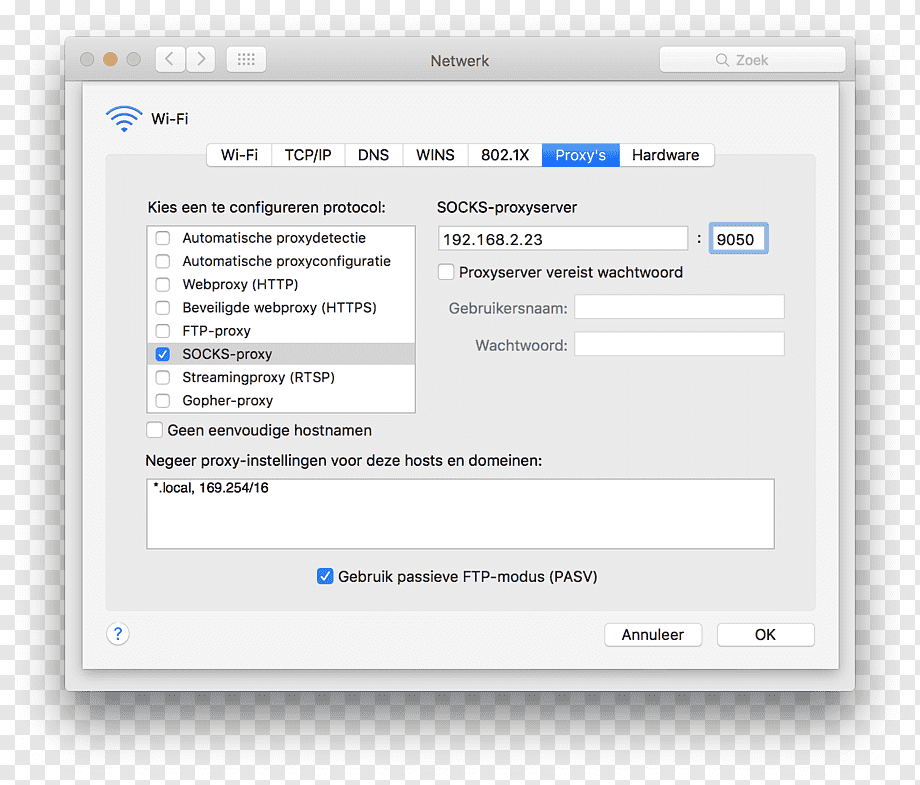Switch to the Wi-Fi tab
This screenshot has height=785, width=920.
239,155
